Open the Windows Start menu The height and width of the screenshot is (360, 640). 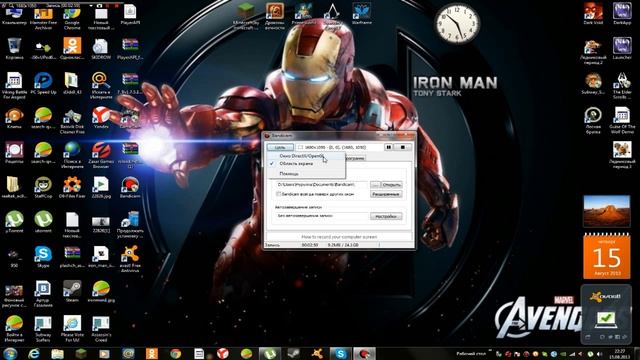(x=10, y=353)
